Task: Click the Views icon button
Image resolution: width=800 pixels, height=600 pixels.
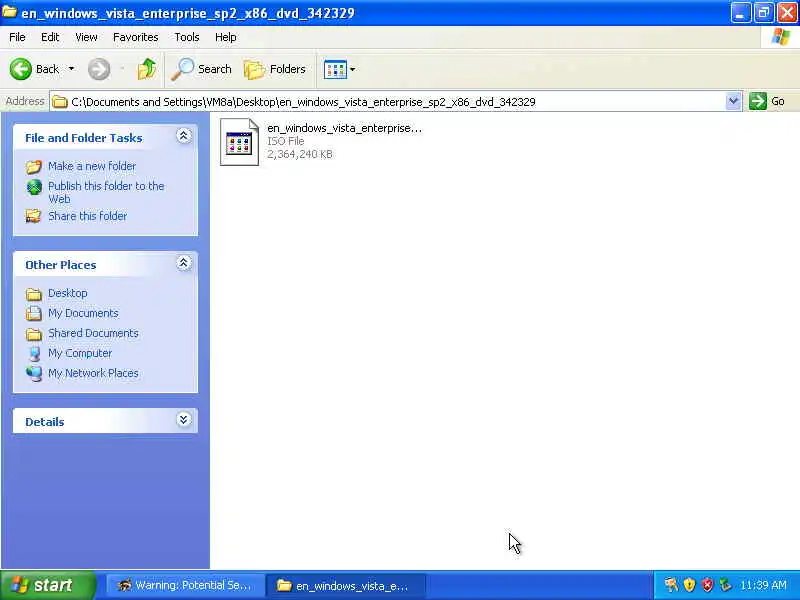Action: coord(335,69)
